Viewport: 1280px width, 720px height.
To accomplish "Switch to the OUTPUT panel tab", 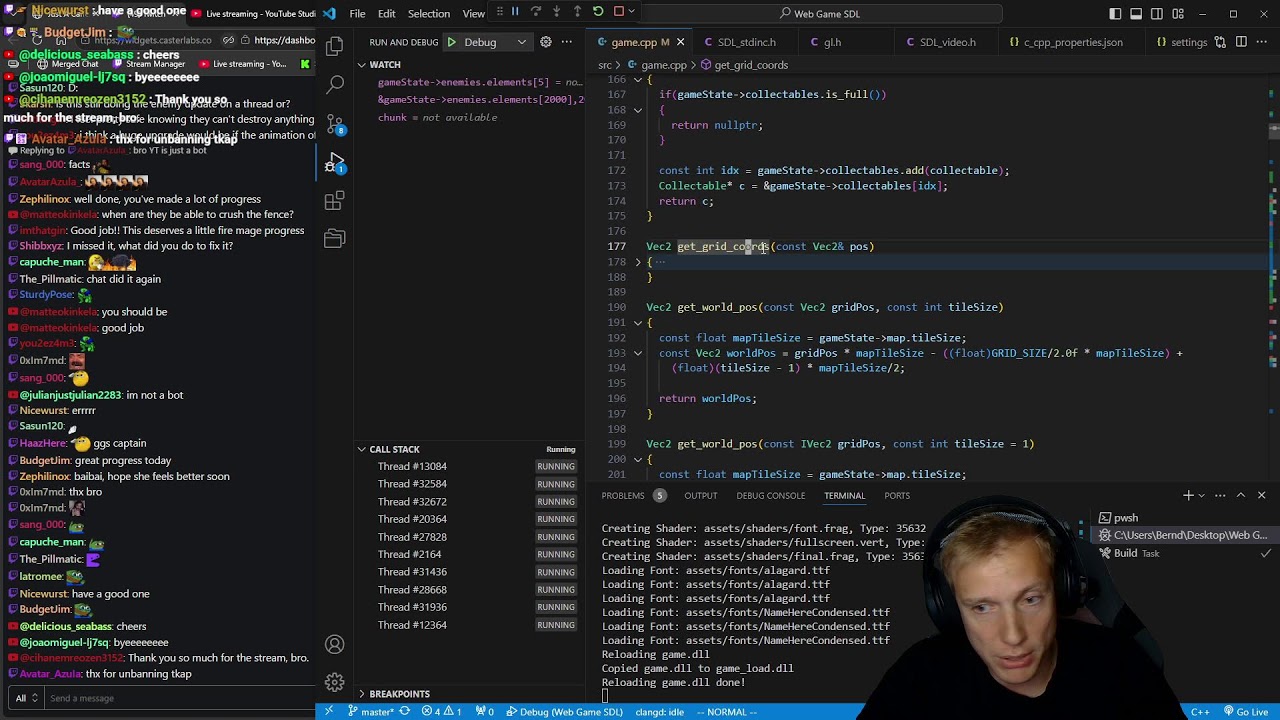I will 701,495.
